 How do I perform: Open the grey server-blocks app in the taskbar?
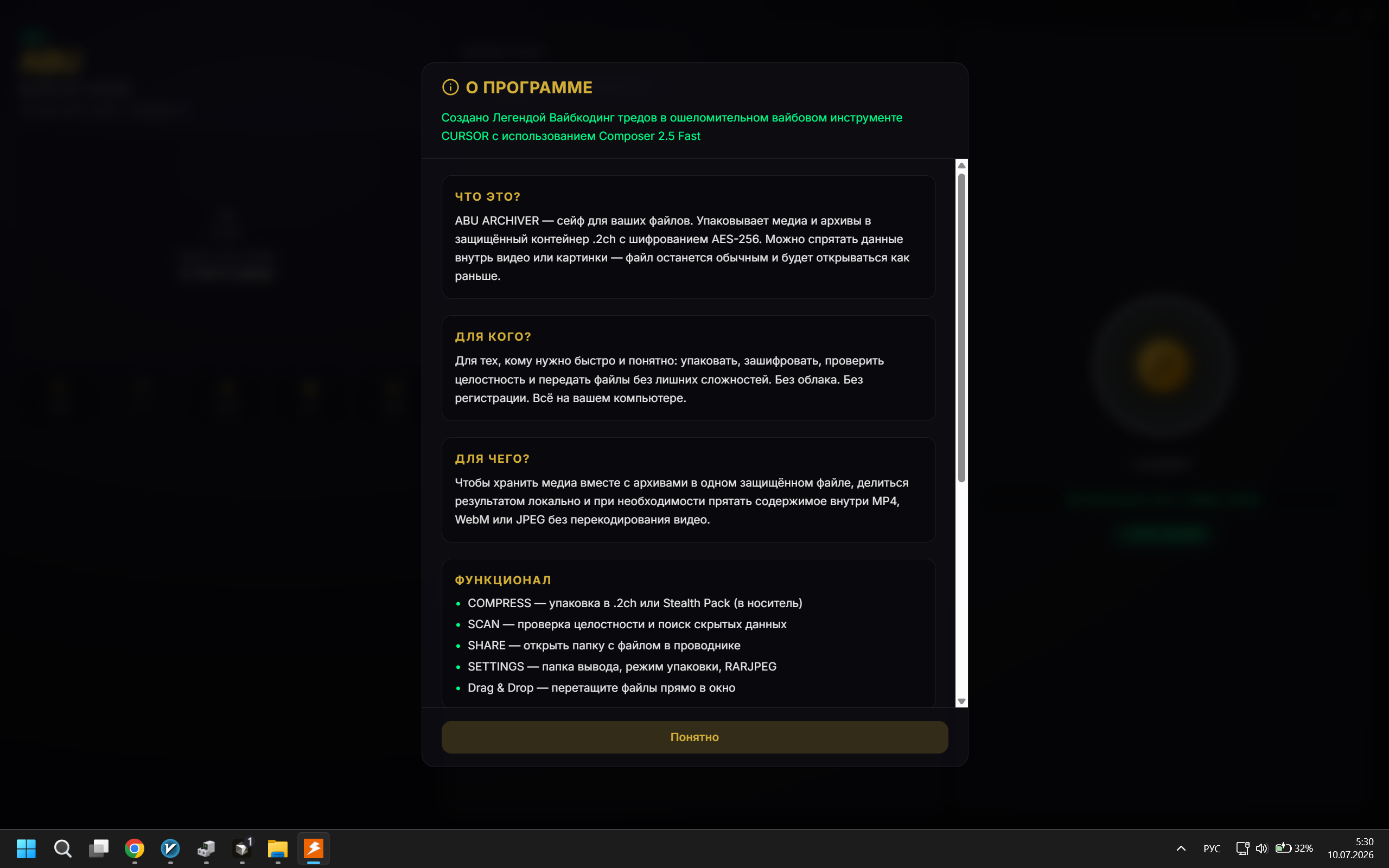click(x=206, y=848)
